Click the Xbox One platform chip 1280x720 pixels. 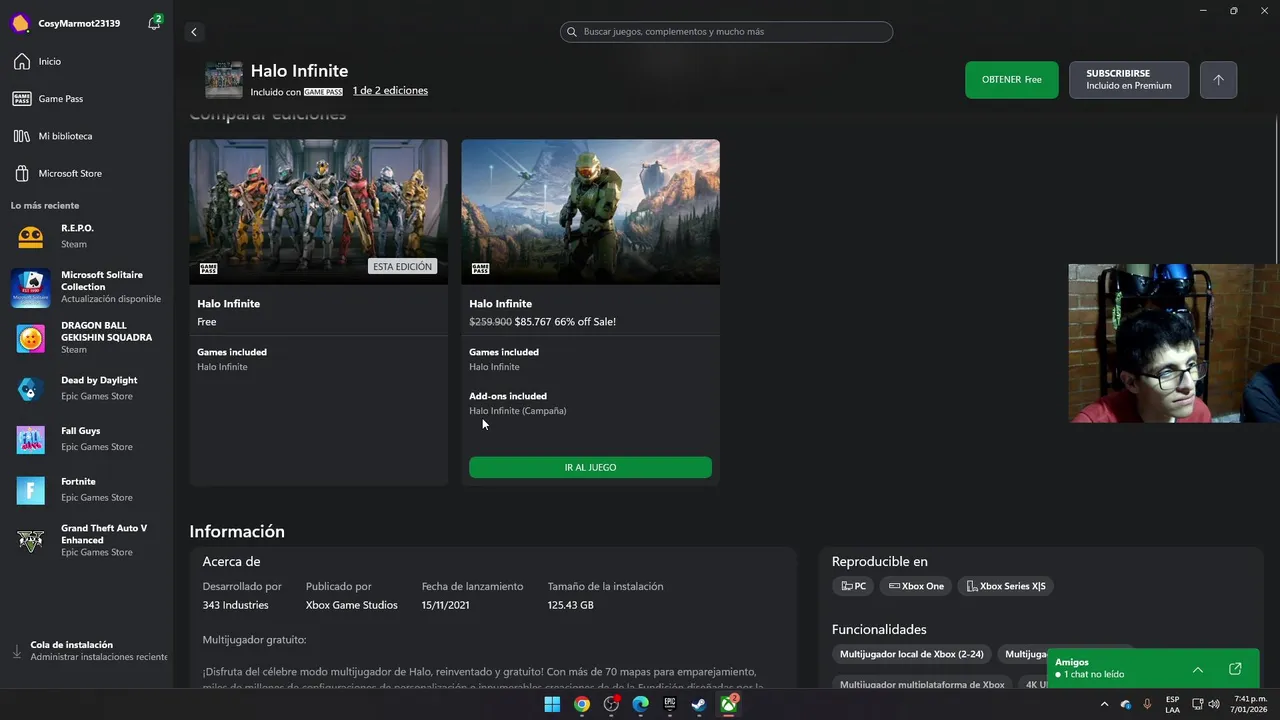pos(916,586)
